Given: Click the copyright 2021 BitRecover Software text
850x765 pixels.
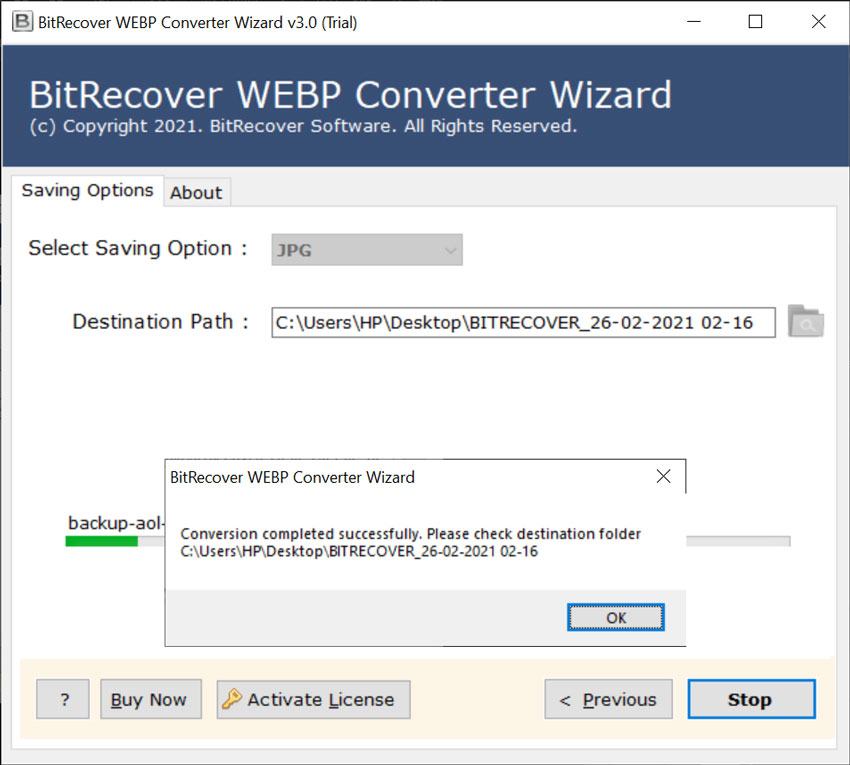Looking at the screenshot, I should click(303, 126).
